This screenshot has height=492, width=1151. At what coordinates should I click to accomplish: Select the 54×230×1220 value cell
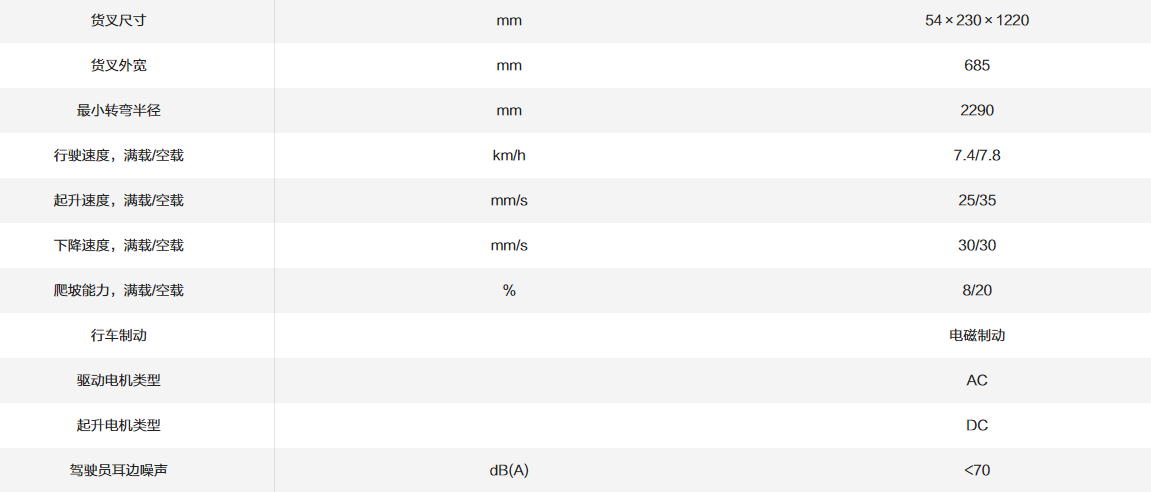coord(976,20)
